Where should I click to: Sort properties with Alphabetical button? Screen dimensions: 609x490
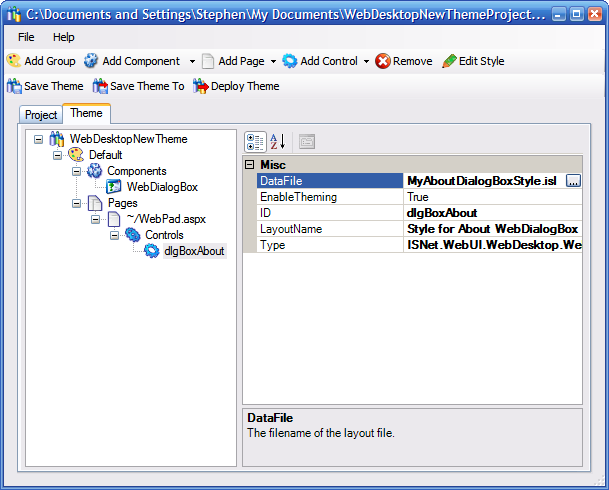click(278, 141)
